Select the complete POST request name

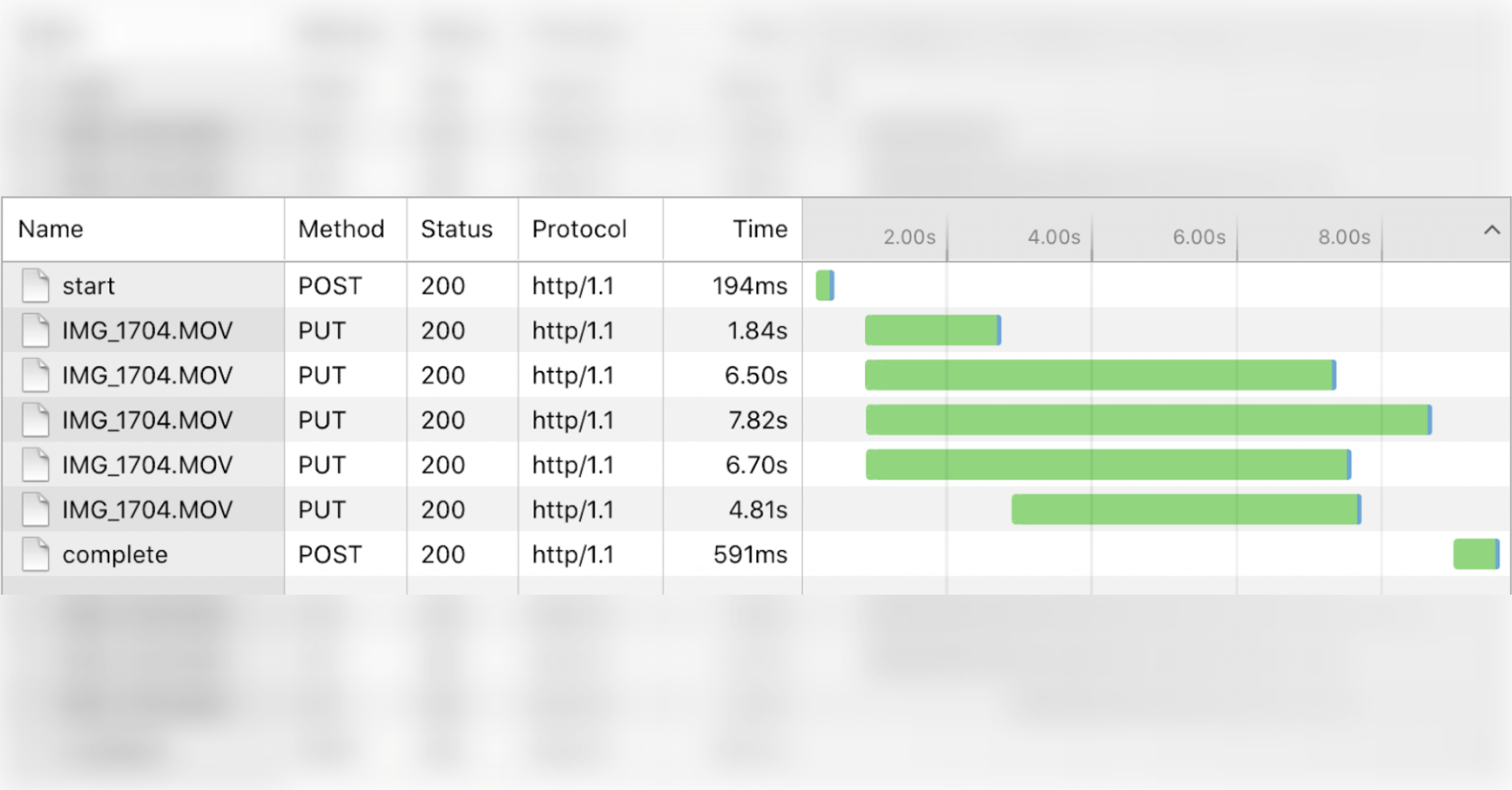click(114, 554)
